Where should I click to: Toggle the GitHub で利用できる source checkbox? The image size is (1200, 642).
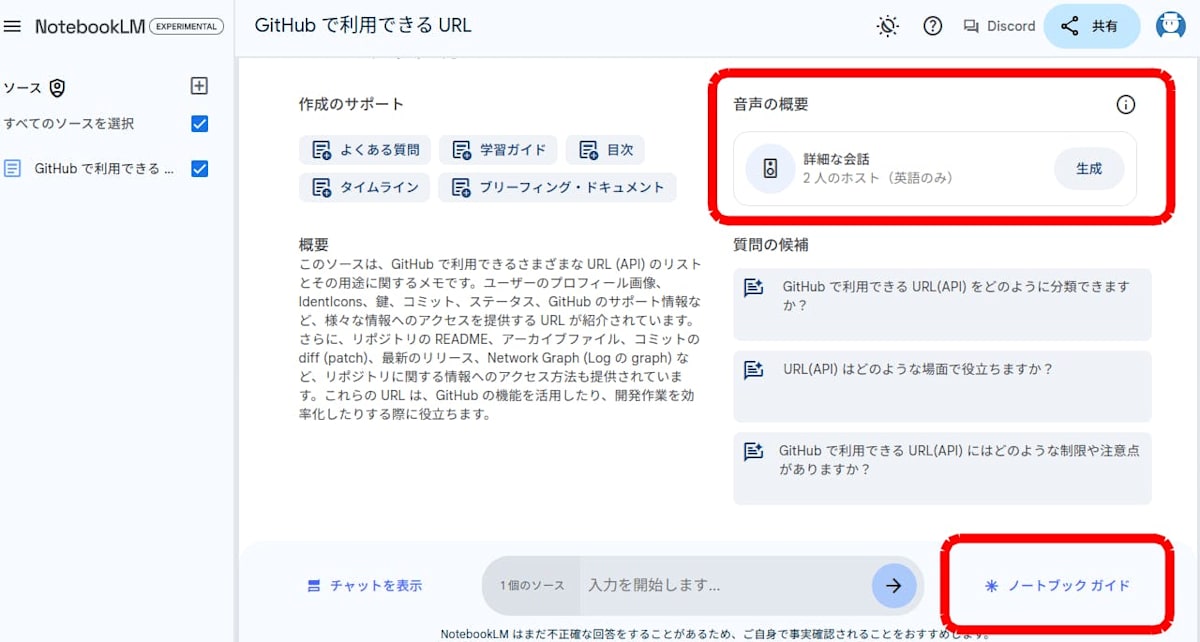199,168
